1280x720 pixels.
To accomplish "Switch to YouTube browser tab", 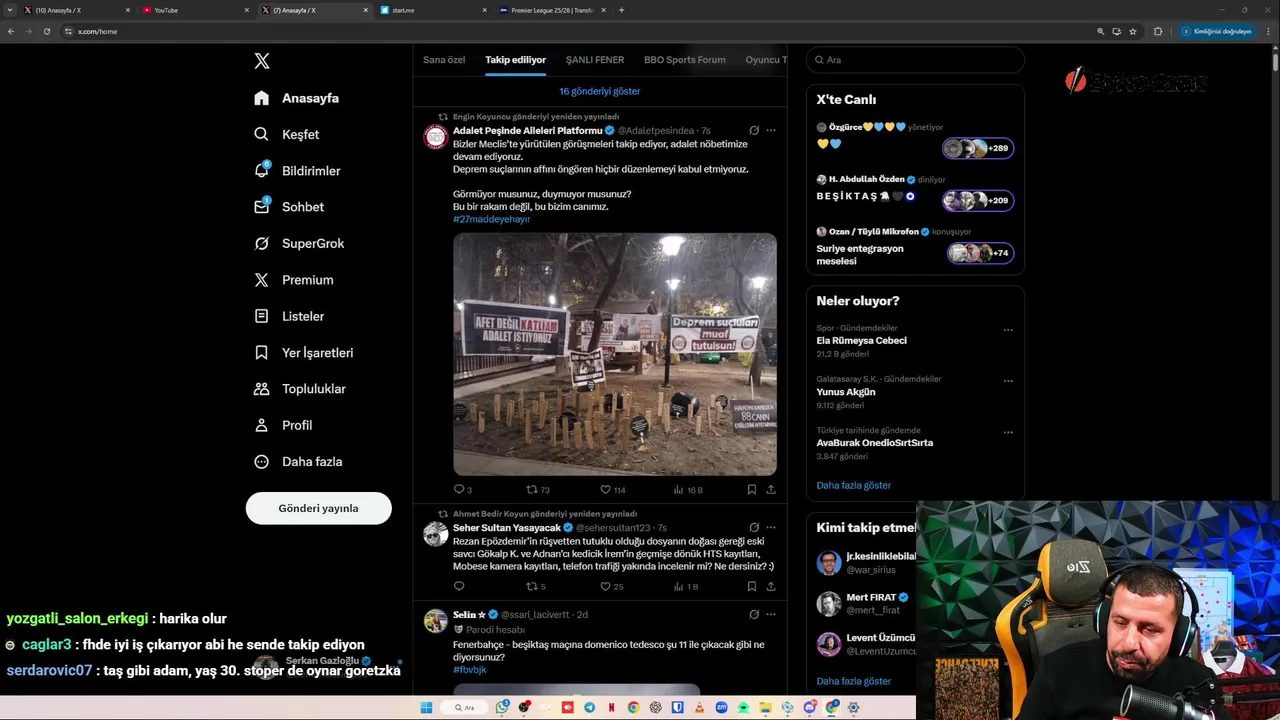I will click(195, 10).
